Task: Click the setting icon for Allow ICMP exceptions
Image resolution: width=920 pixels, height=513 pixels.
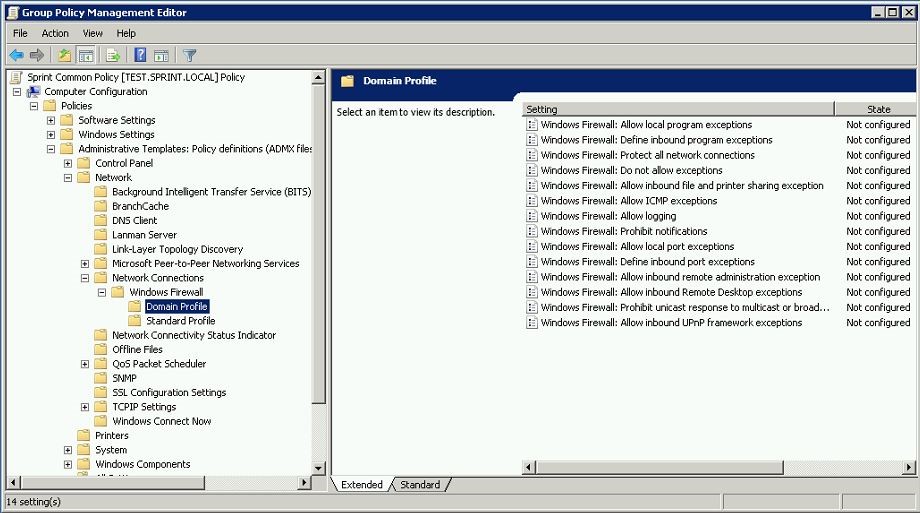Action: (532, 201)
